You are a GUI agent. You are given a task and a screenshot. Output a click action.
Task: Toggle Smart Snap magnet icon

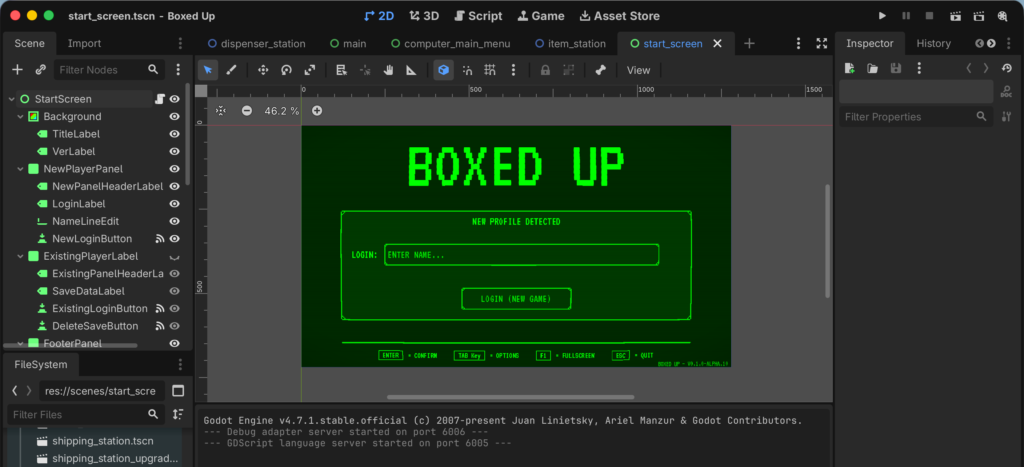(x=468, y=70)
